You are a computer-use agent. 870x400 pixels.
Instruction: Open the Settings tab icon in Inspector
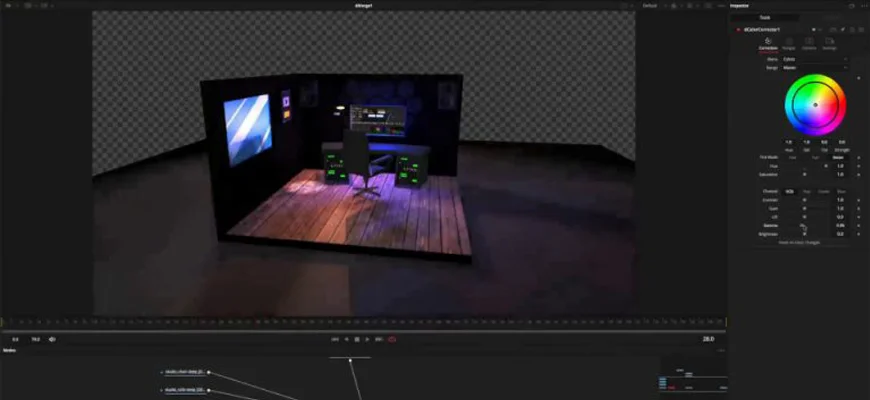(829, 41)
